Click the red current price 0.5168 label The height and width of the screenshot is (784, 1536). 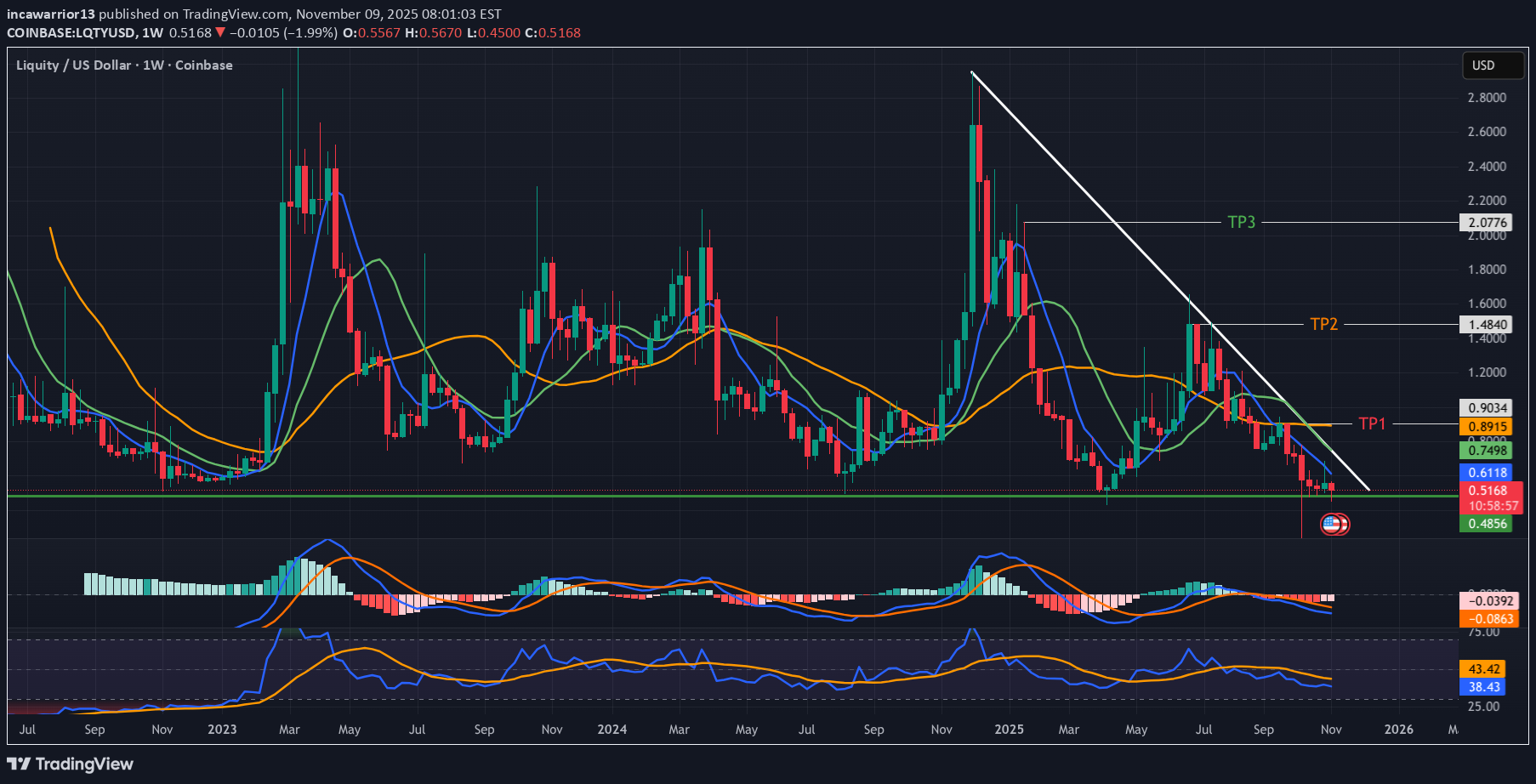(x=1488, y=491)
